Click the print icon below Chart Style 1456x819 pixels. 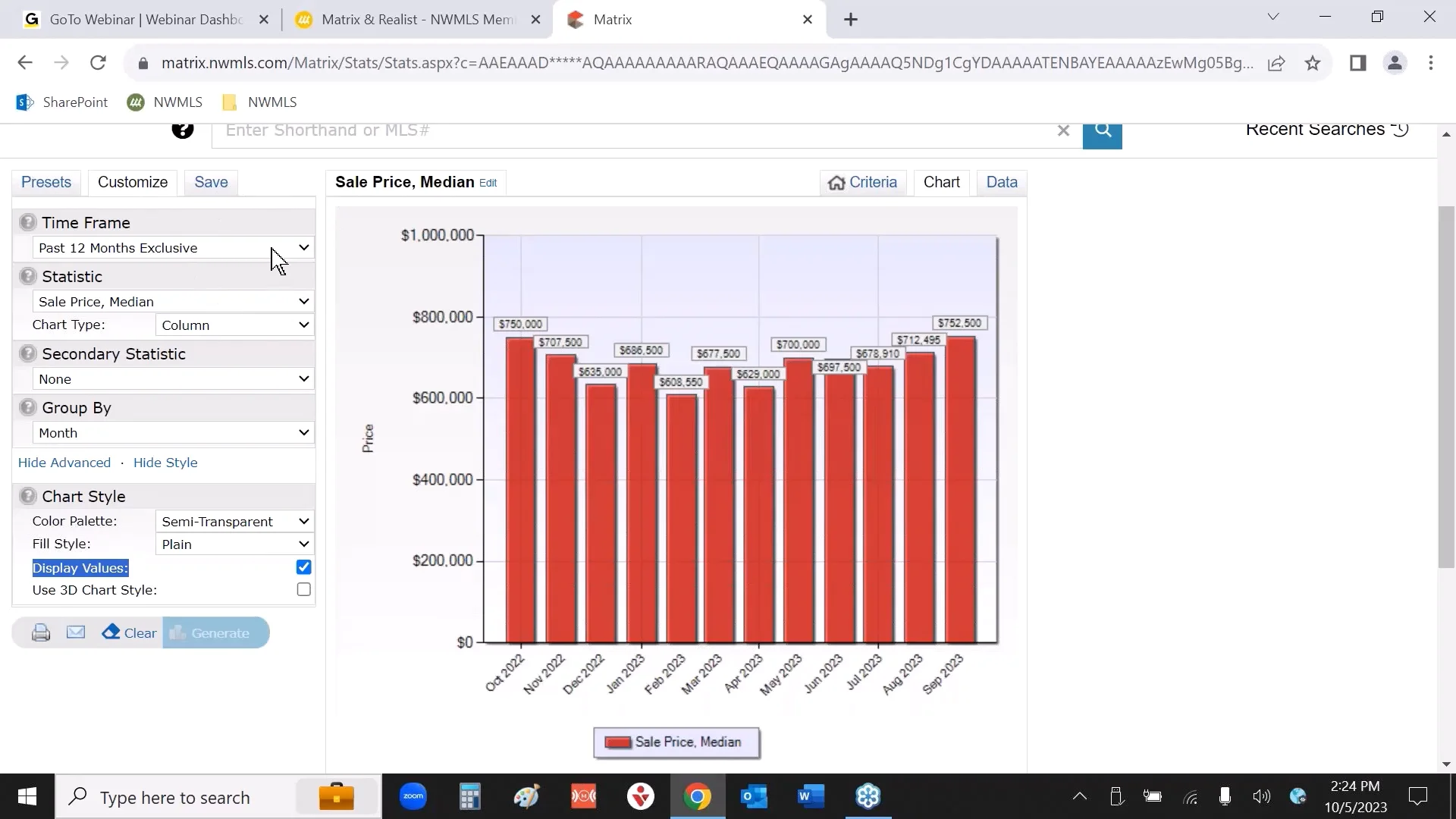[x=41, y=632]
